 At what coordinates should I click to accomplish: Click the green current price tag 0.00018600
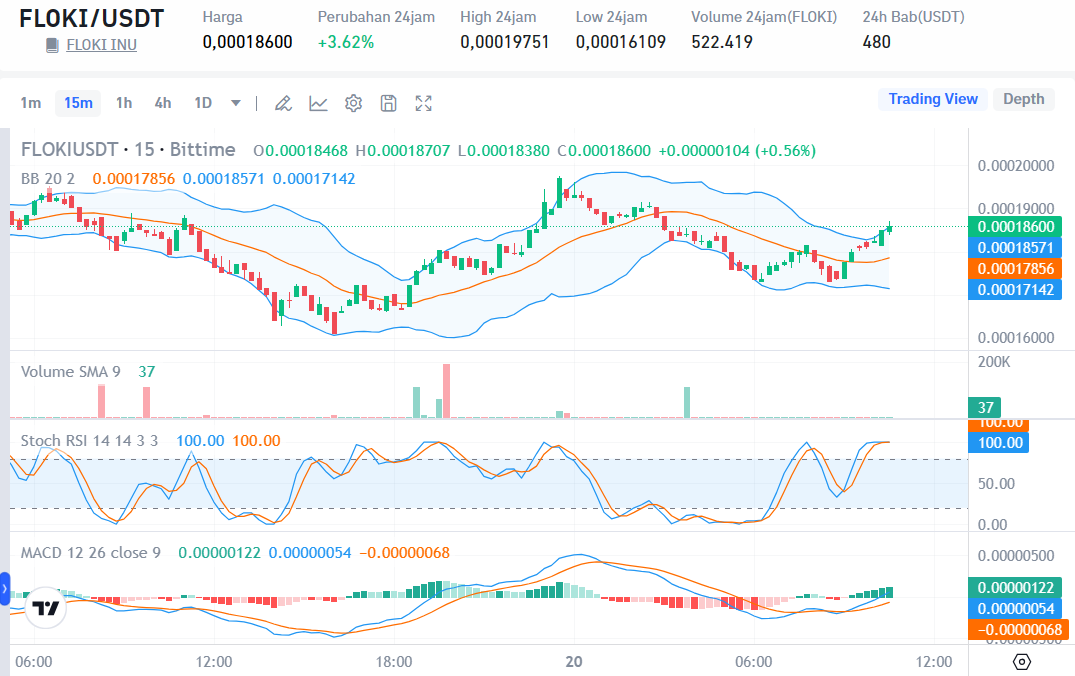tap(1015, 227)
